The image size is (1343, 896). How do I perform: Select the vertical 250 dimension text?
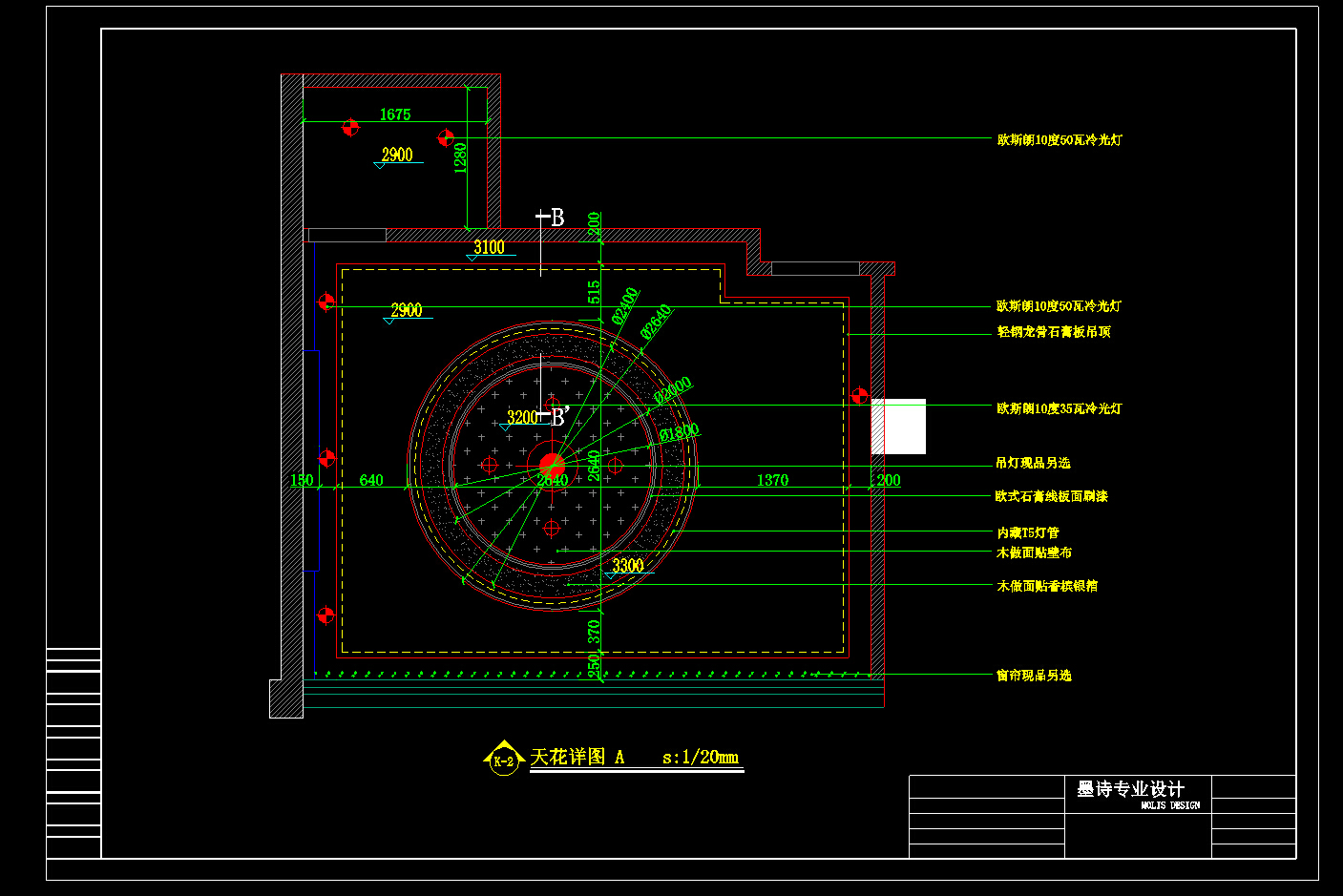point(594,665)
